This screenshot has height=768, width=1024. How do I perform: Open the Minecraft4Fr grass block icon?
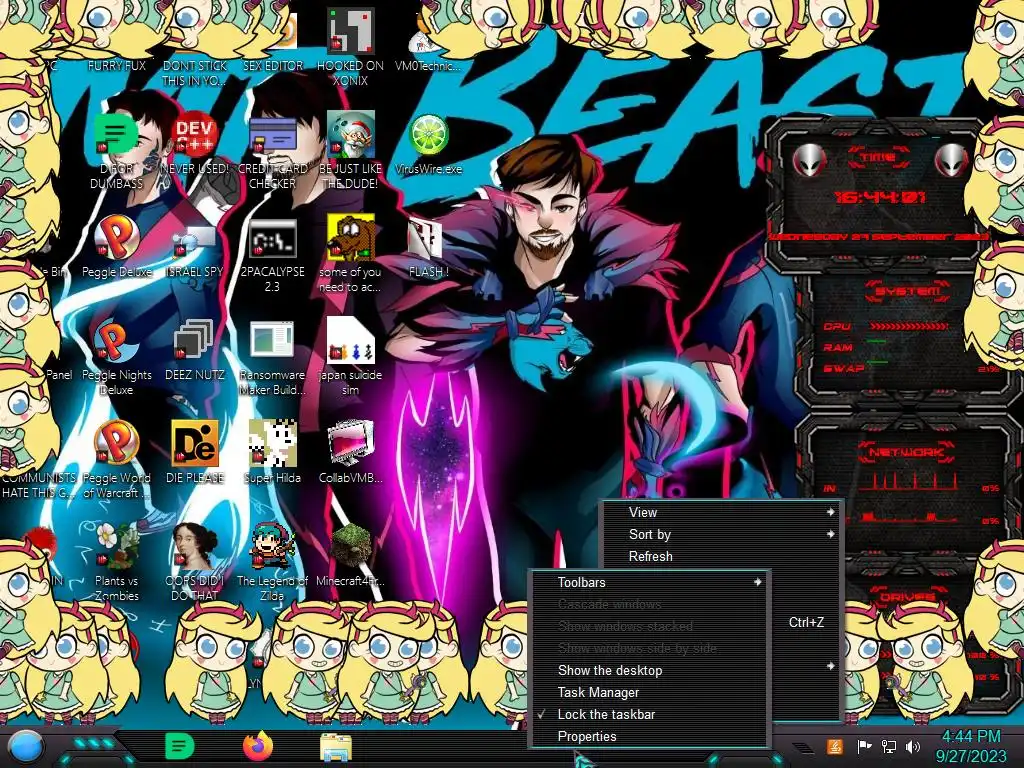(x=351, y=547)
